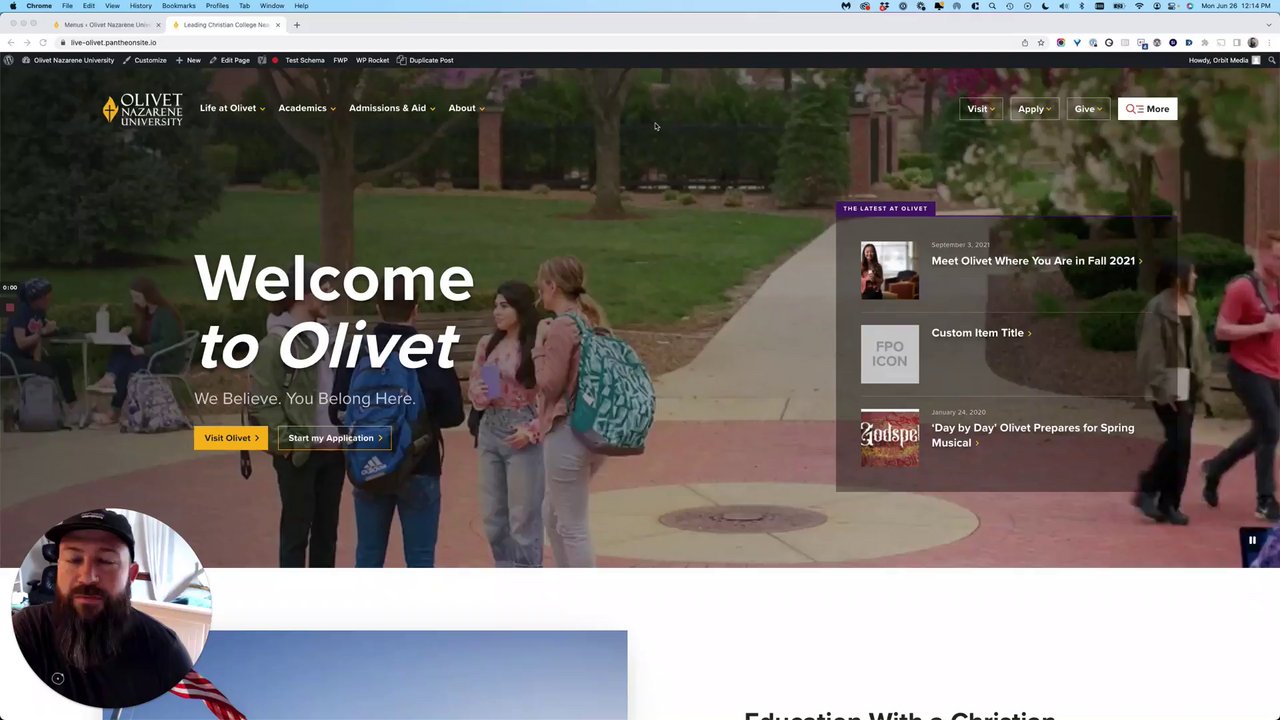
Task: Open 'Day by Day' Spring Musical article
Action: tap(1033, 435)
